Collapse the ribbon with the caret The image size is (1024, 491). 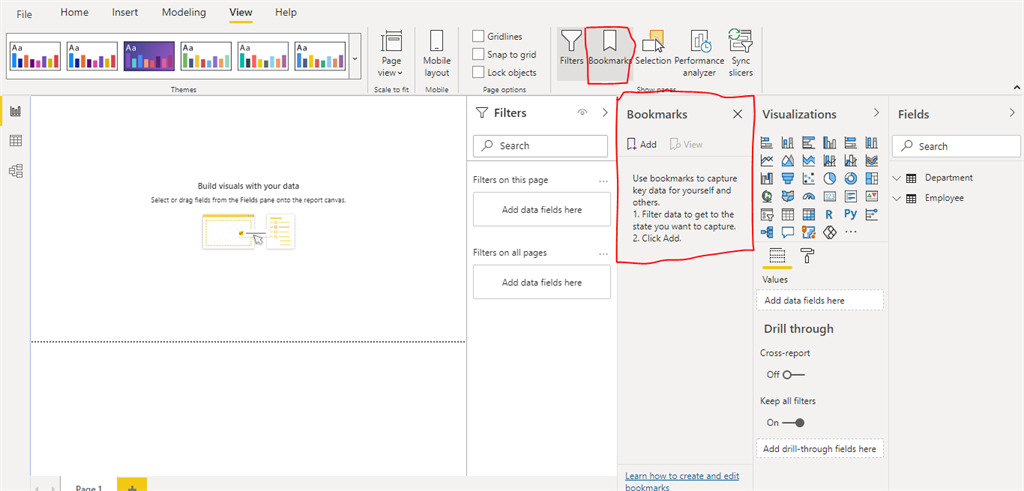pyautogui.click(x=1016, y=87)
